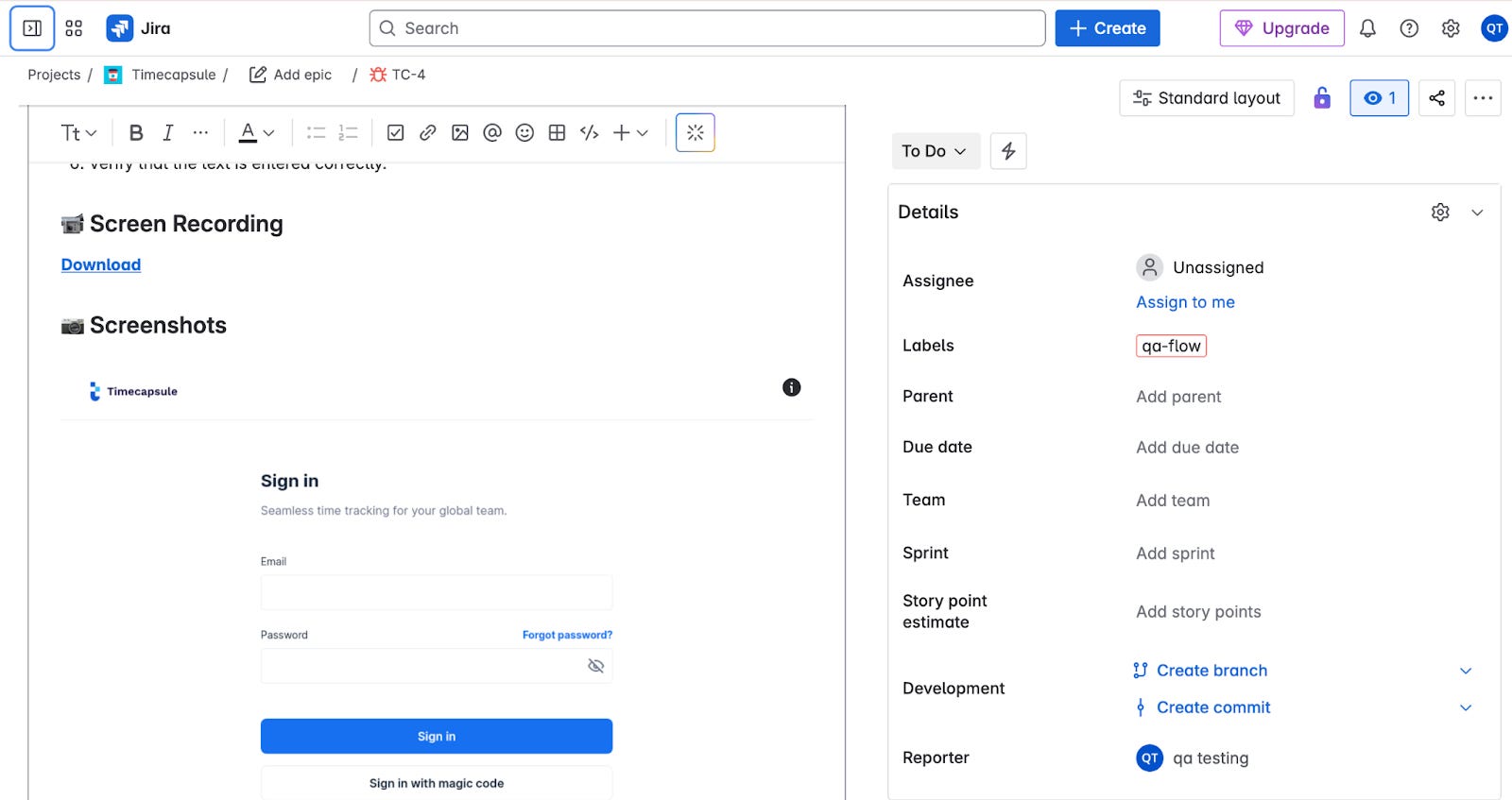This screenshot has height=800, width=1512.
Task: Click Add epic breadcrumb
Action: pos(290,75)
